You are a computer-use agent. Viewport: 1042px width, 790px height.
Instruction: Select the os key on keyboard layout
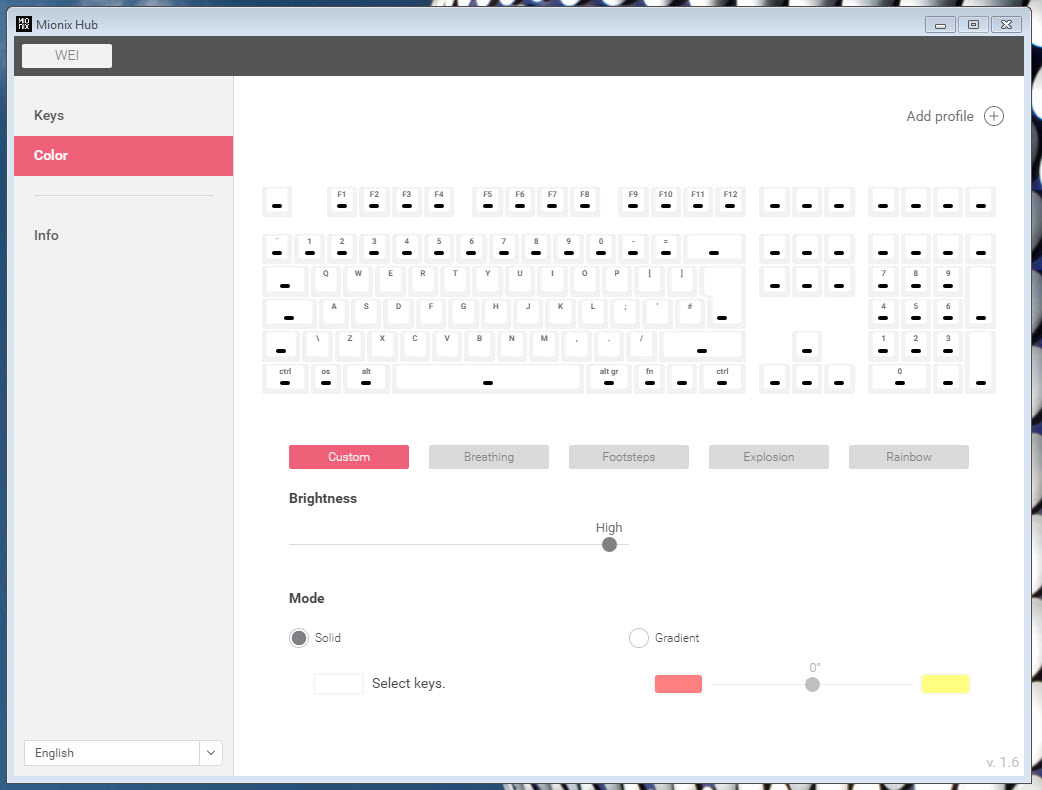(x=326, y=378)
